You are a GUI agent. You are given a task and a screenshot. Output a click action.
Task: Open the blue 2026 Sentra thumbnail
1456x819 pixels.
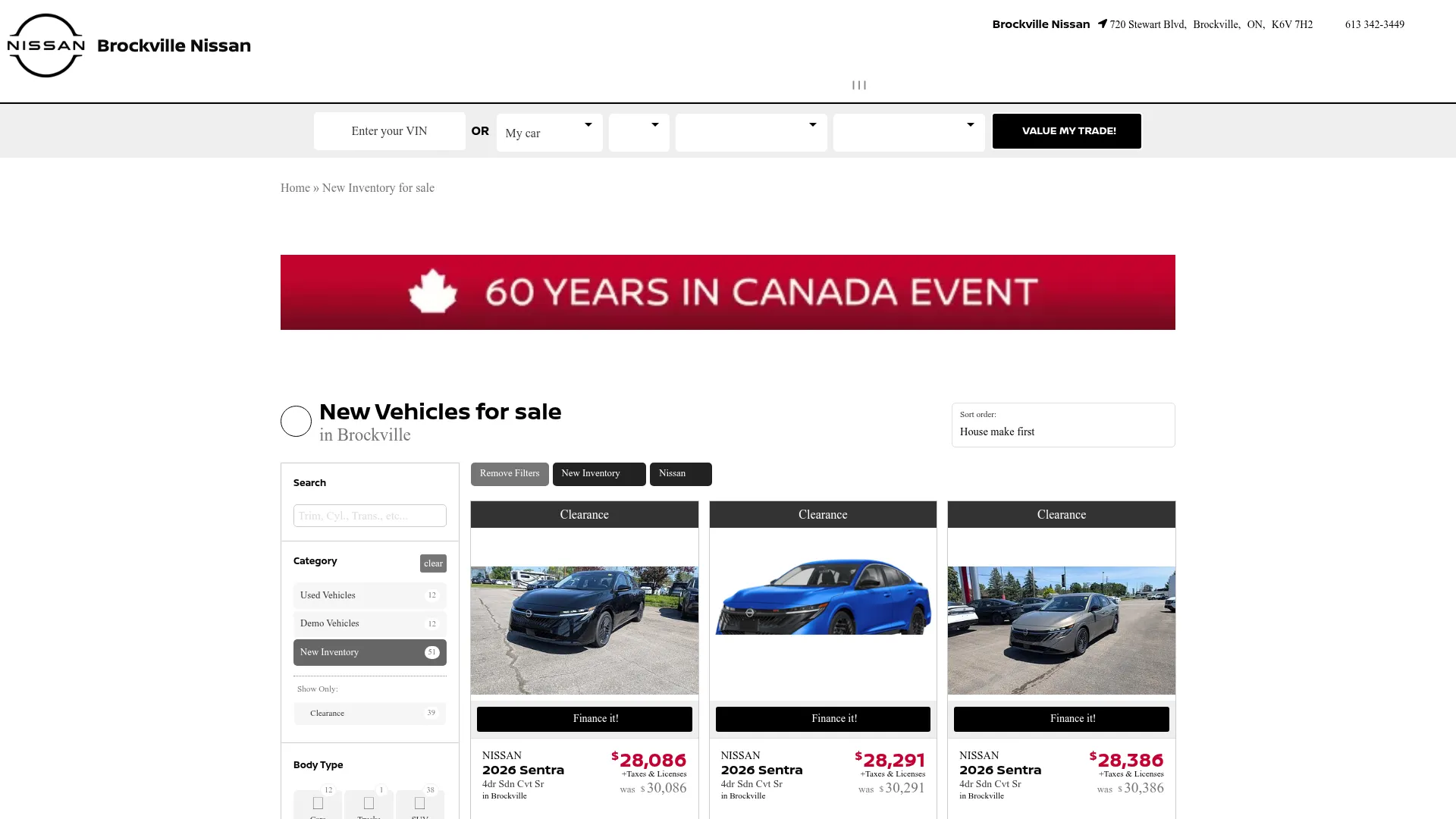point(823,598)
